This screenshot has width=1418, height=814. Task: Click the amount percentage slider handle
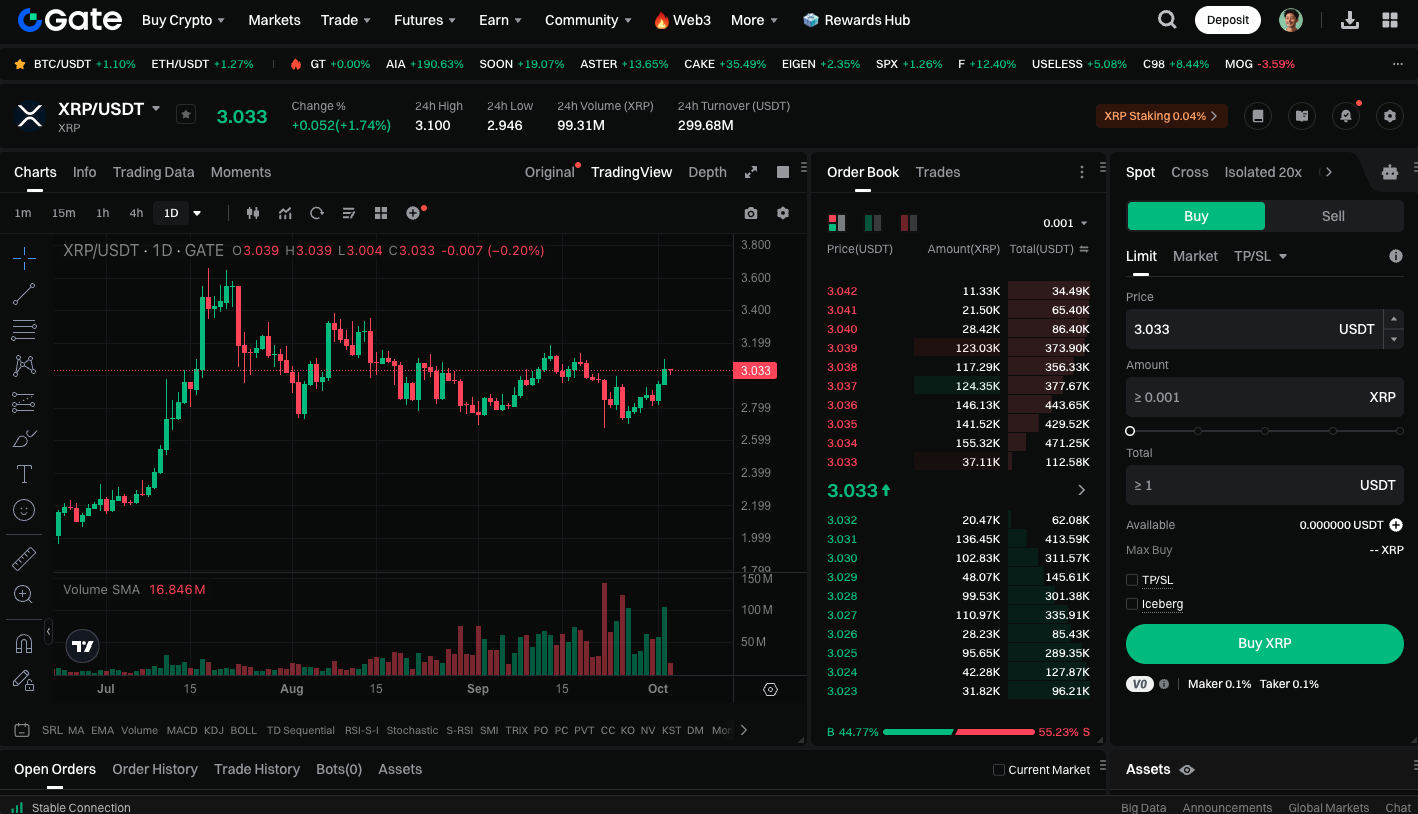tap(1130, 431)
